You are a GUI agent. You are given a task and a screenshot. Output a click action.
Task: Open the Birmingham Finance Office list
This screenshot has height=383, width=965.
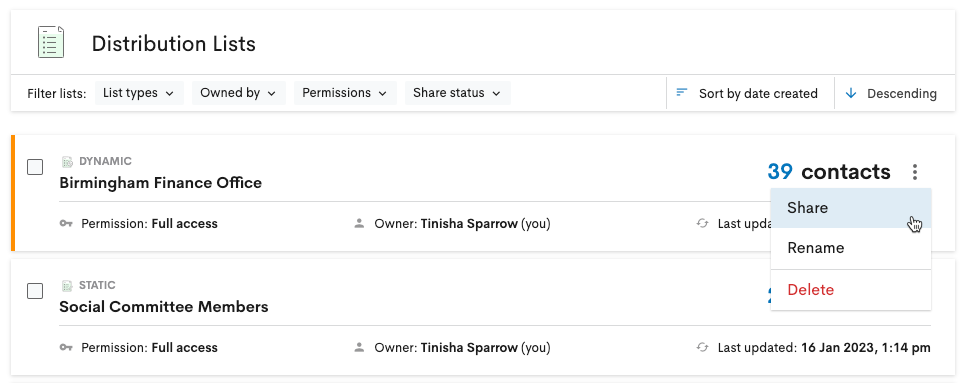[x=161, y=183]
